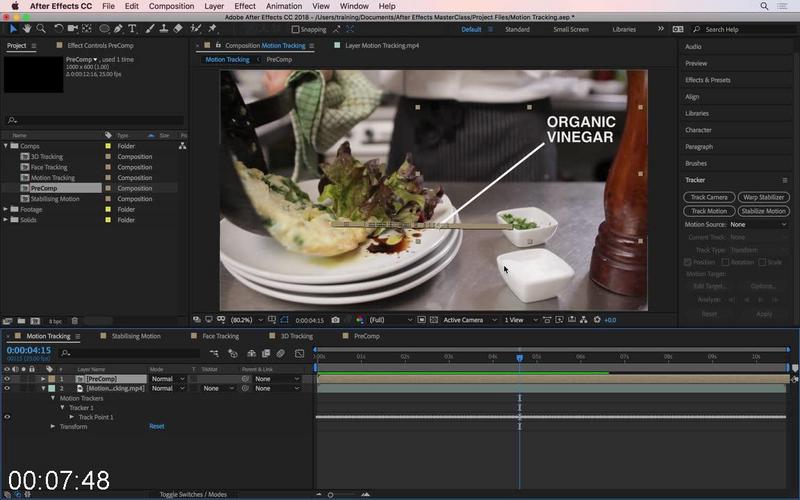The image size is (800, 500).
Task: Hide the PreComp layer with its eye icon
Action: tap(7, 379)
